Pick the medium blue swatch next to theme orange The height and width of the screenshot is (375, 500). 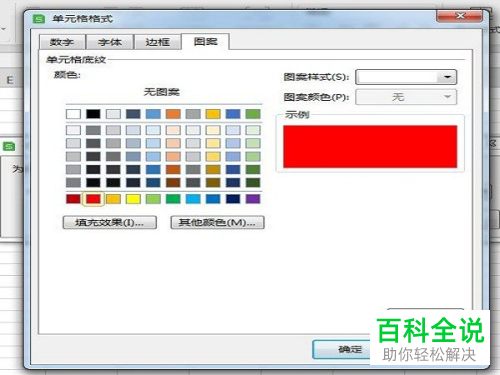tap(153, 114)
